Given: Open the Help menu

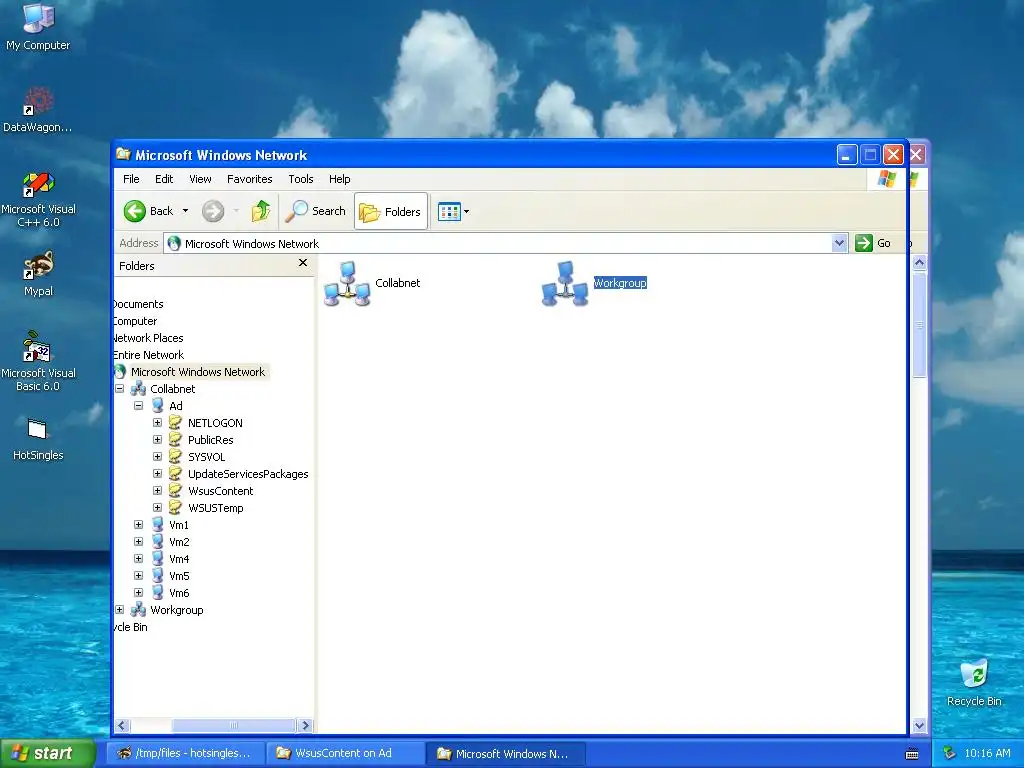Looking at the screenshot, I should pyautogui.click(x=340, y=179).
